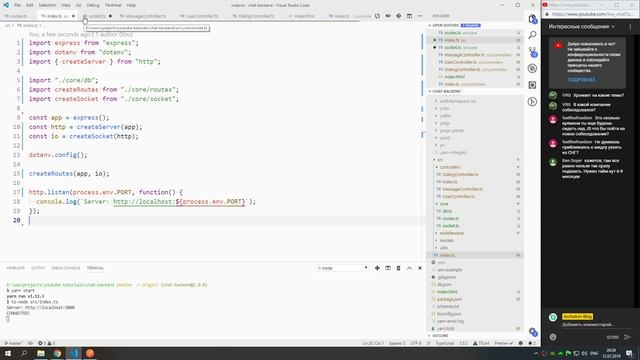640x360 pixels.
Task: Open the emoji picker in YouTube chat
Action: pyautogui.click(x=553, y=337)
